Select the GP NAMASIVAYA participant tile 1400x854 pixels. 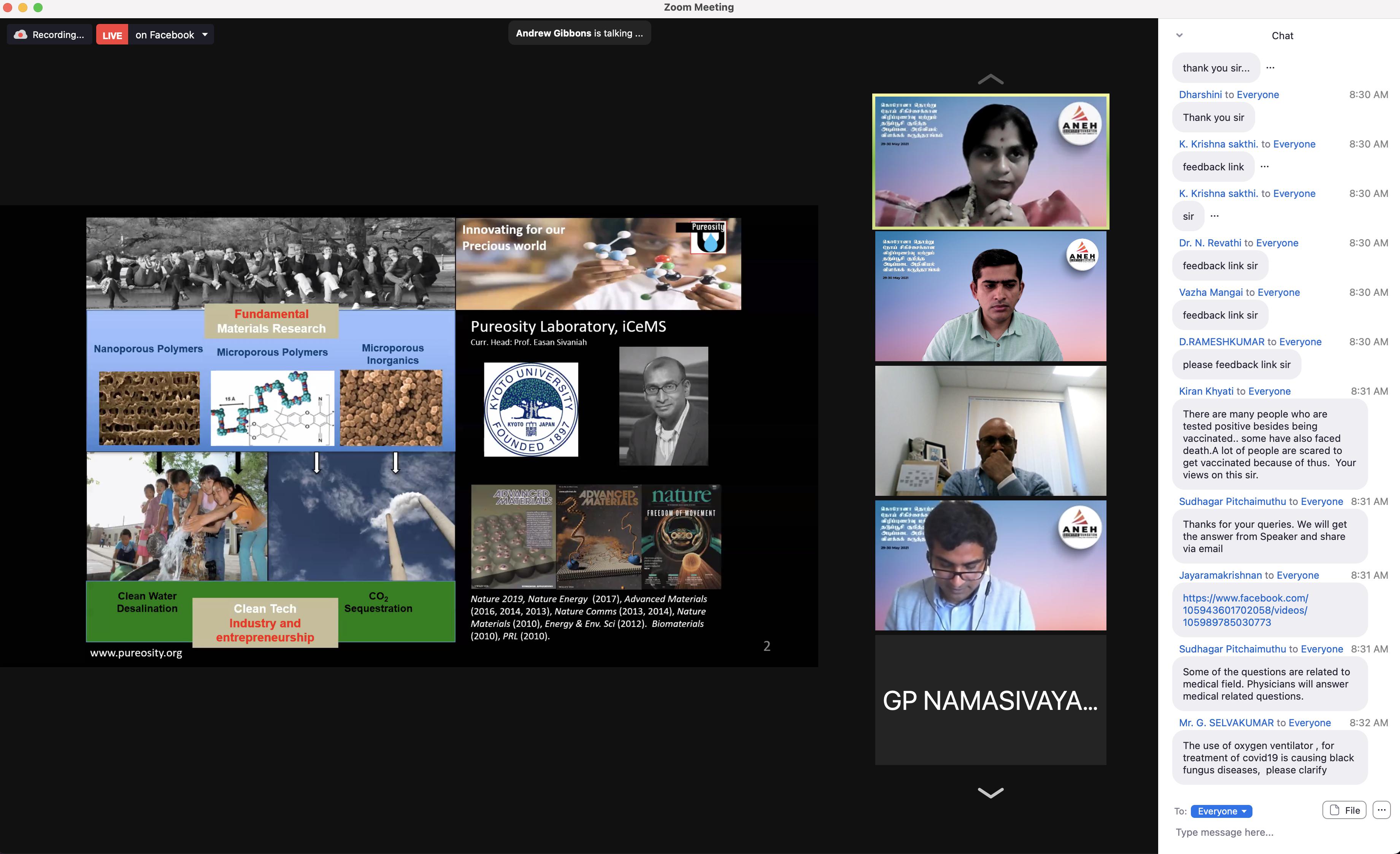[990, 700]
